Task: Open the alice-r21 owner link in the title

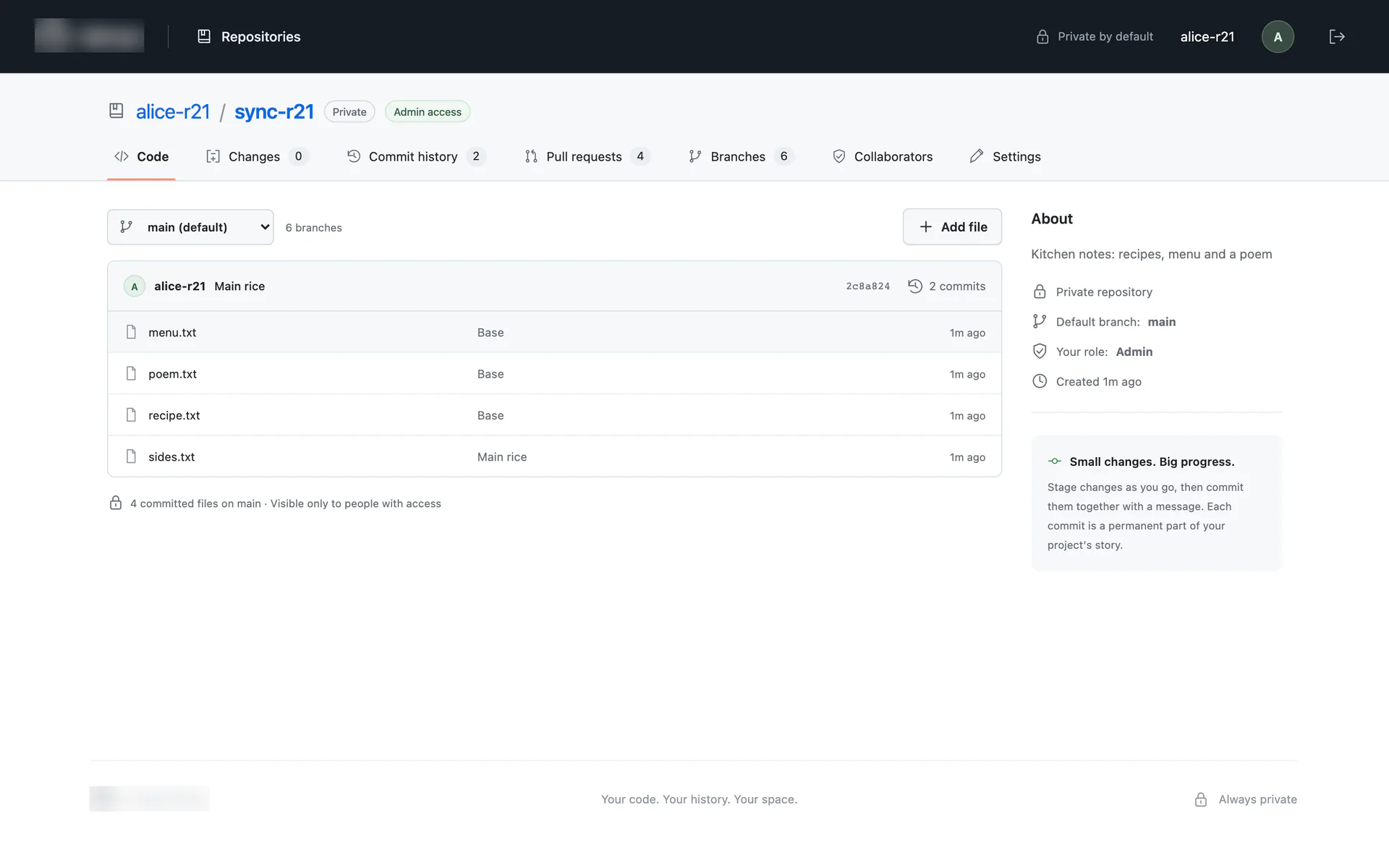Action: click(x=173, y=111)
